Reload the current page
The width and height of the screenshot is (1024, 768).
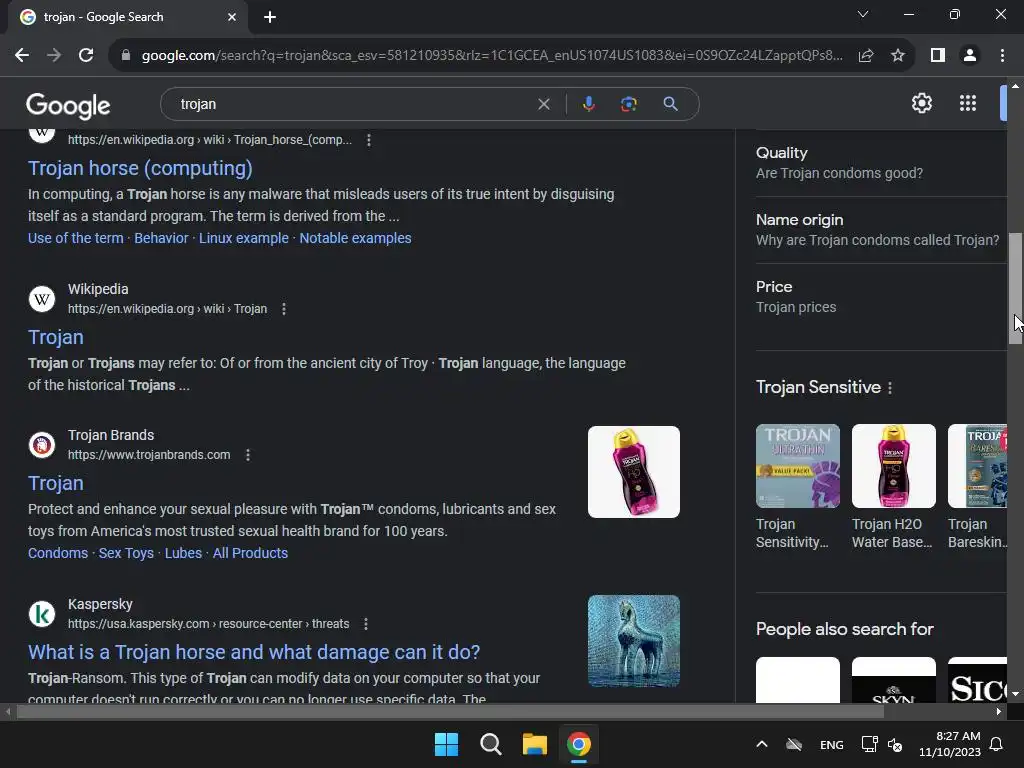(86, 56)
